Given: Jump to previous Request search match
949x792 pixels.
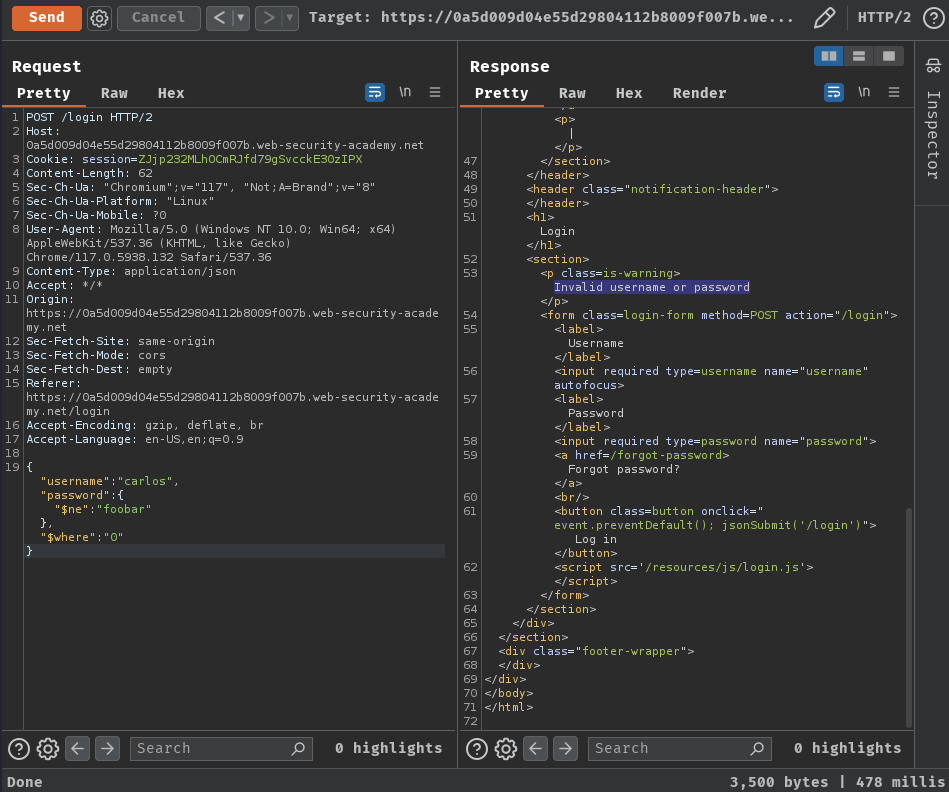Looking at the screenshot, I should [77, 749].
